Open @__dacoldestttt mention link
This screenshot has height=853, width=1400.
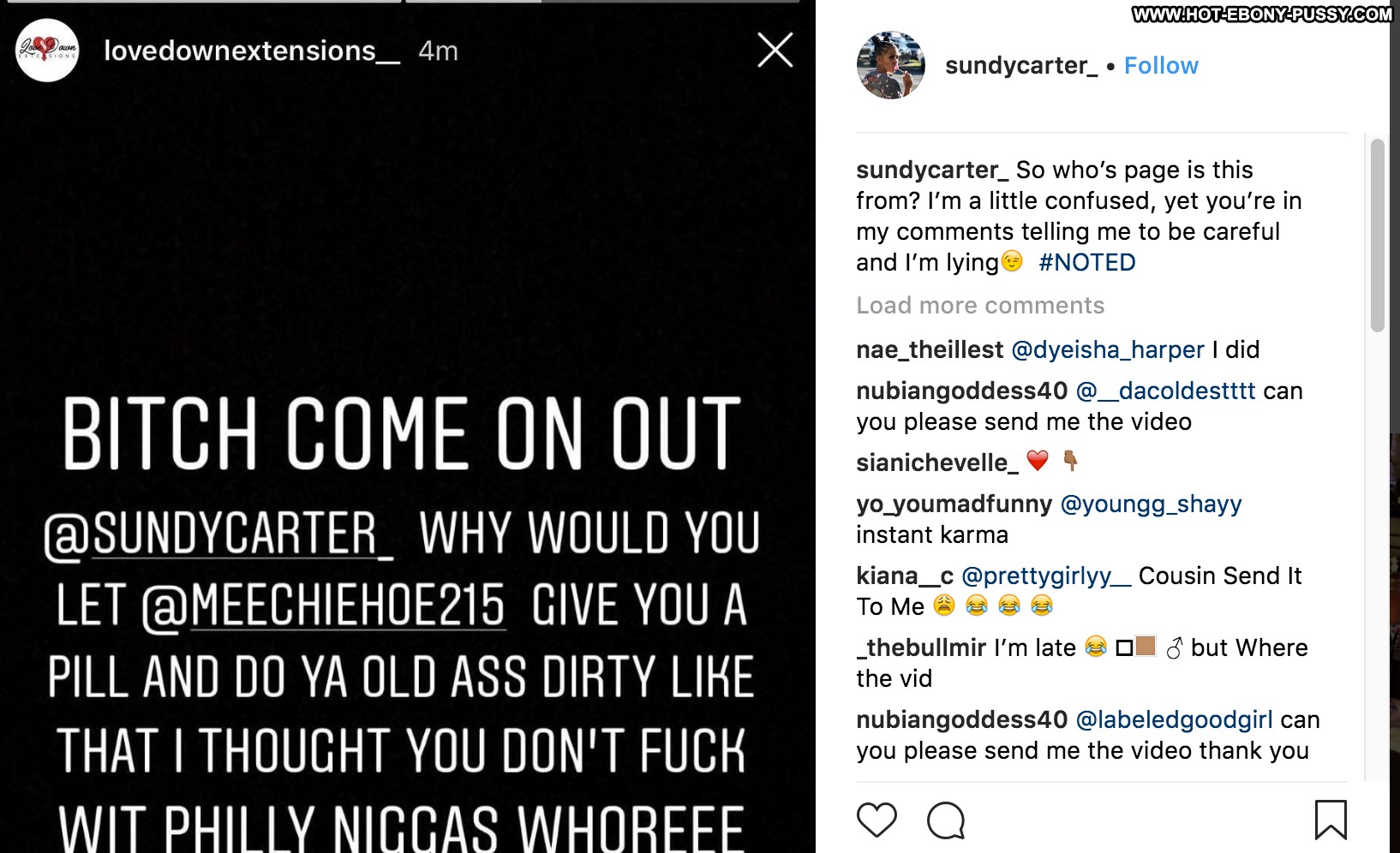(x=1165, y=391)
